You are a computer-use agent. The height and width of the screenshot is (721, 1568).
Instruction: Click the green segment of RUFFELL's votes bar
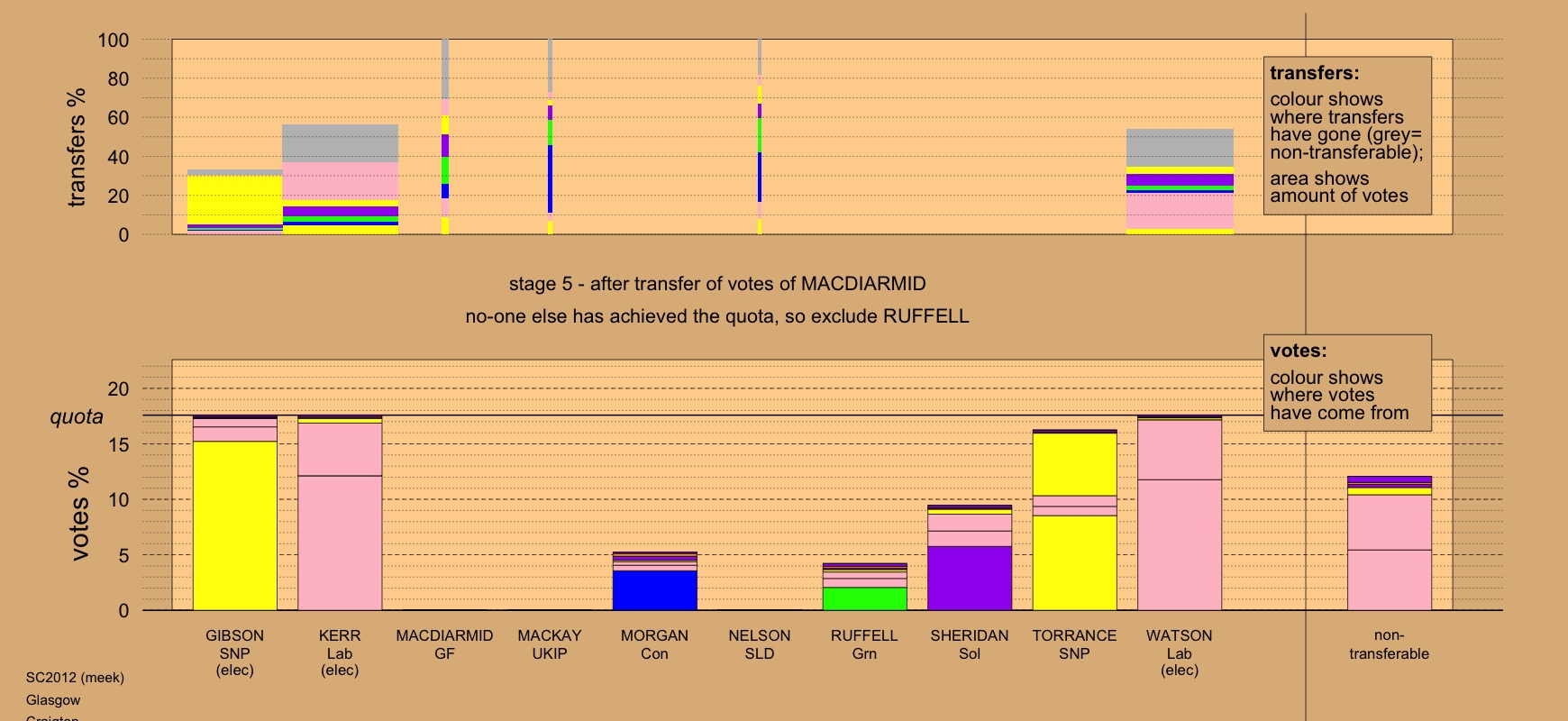pos(864,598)
